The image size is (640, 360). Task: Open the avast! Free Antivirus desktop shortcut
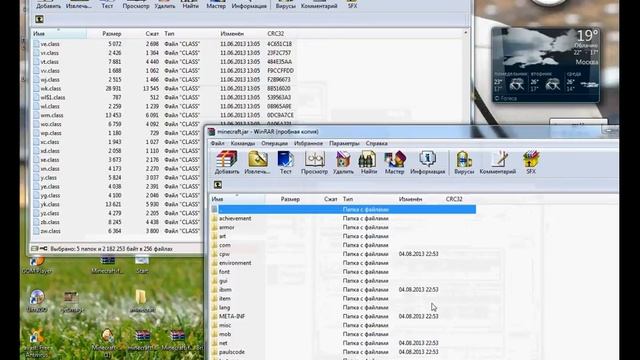tap(37, 343)
